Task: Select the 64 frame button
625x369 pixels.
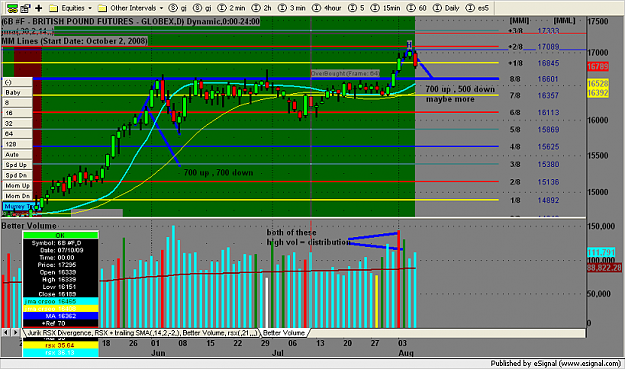Action: (17, 134)
